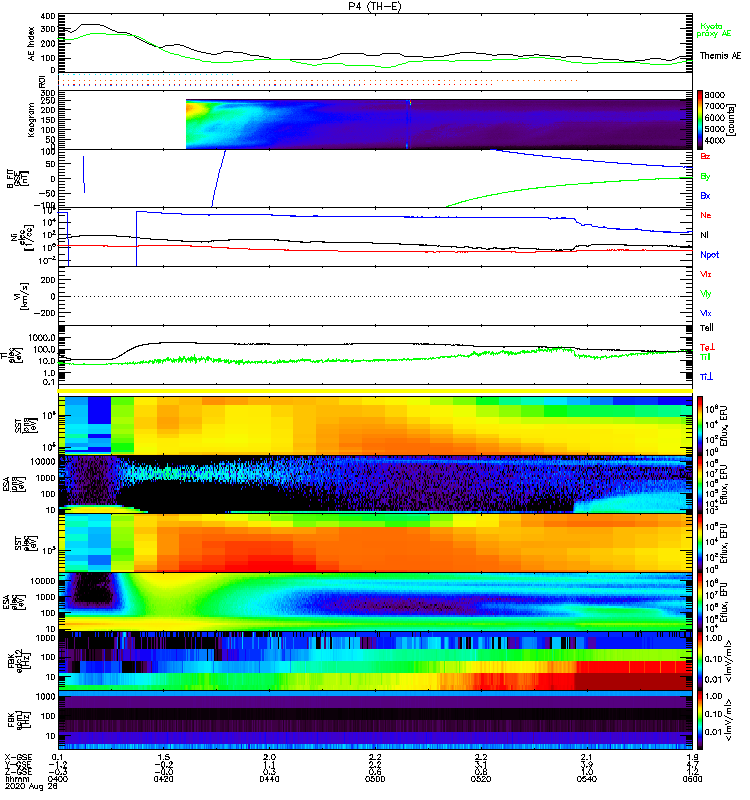Viewport: 750px width, 800px height.
Task: Click the black Tell temperature legend label
Action: (x=707, y=328)
